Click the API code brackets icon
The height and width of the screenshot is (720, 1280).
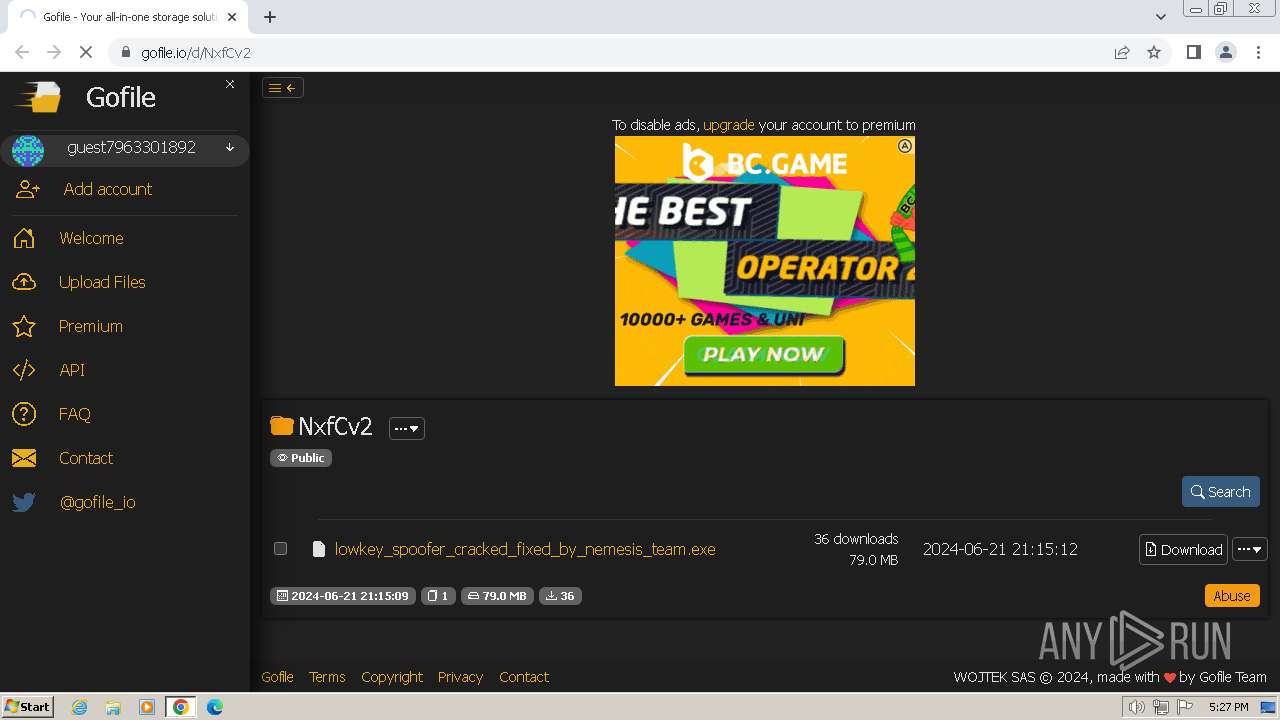pyautogui.click(x=24, y=370)
